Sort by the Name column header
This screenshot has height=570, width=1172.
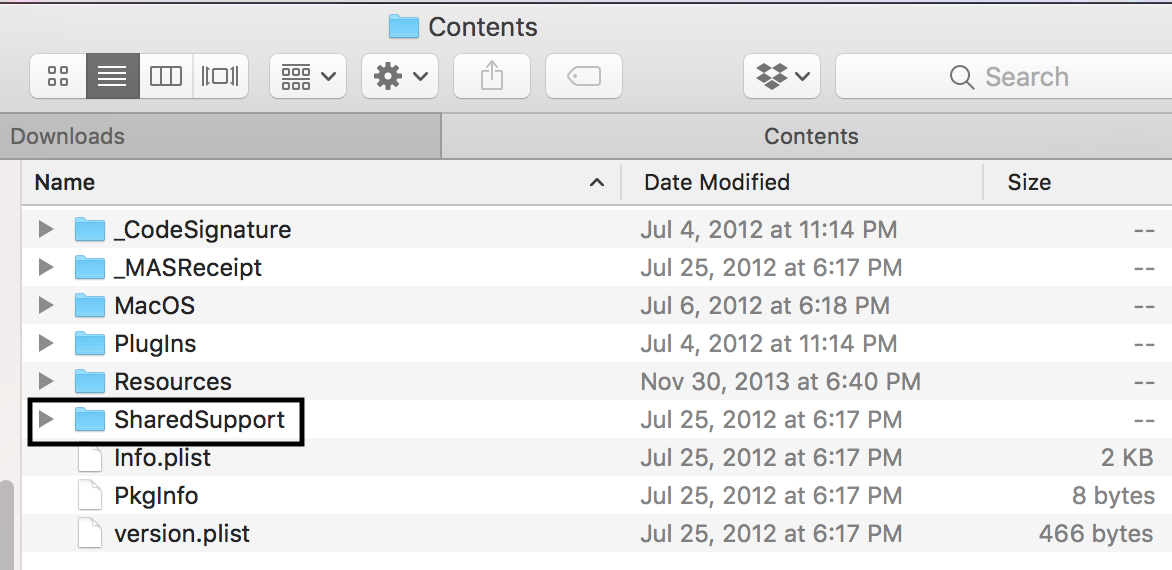point(300,182)
